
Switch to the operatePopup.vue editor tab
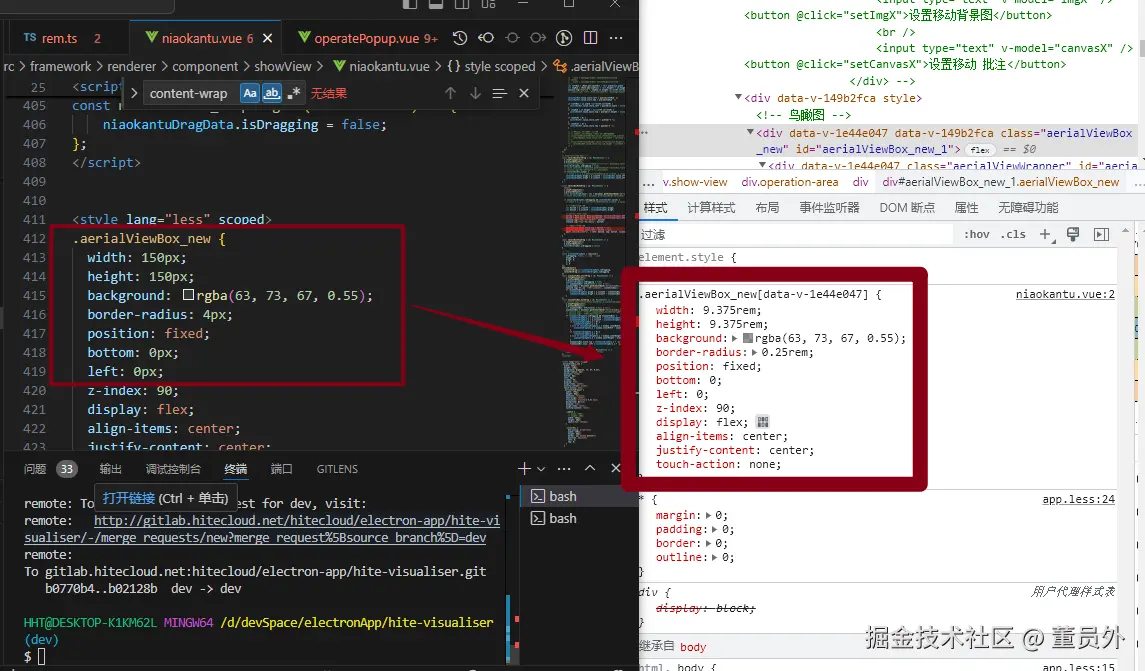367,38
